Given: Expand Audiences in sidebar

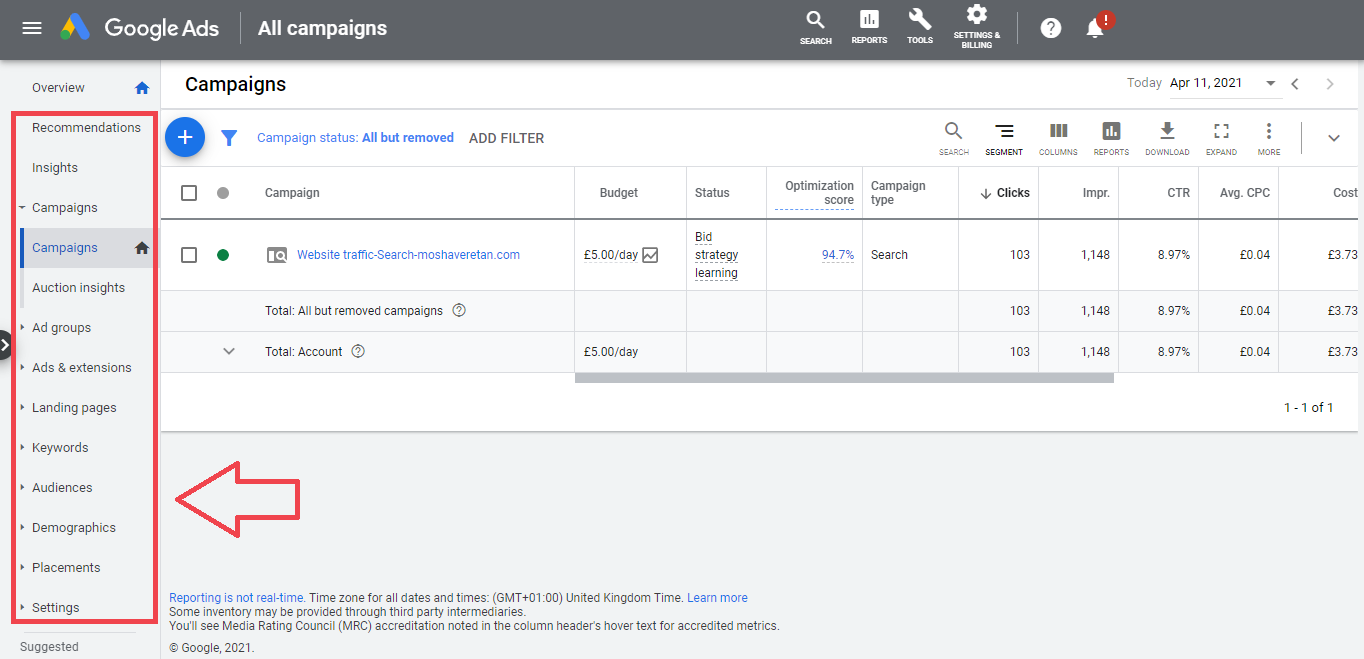Looking at the screenshot, I should 22,488.
